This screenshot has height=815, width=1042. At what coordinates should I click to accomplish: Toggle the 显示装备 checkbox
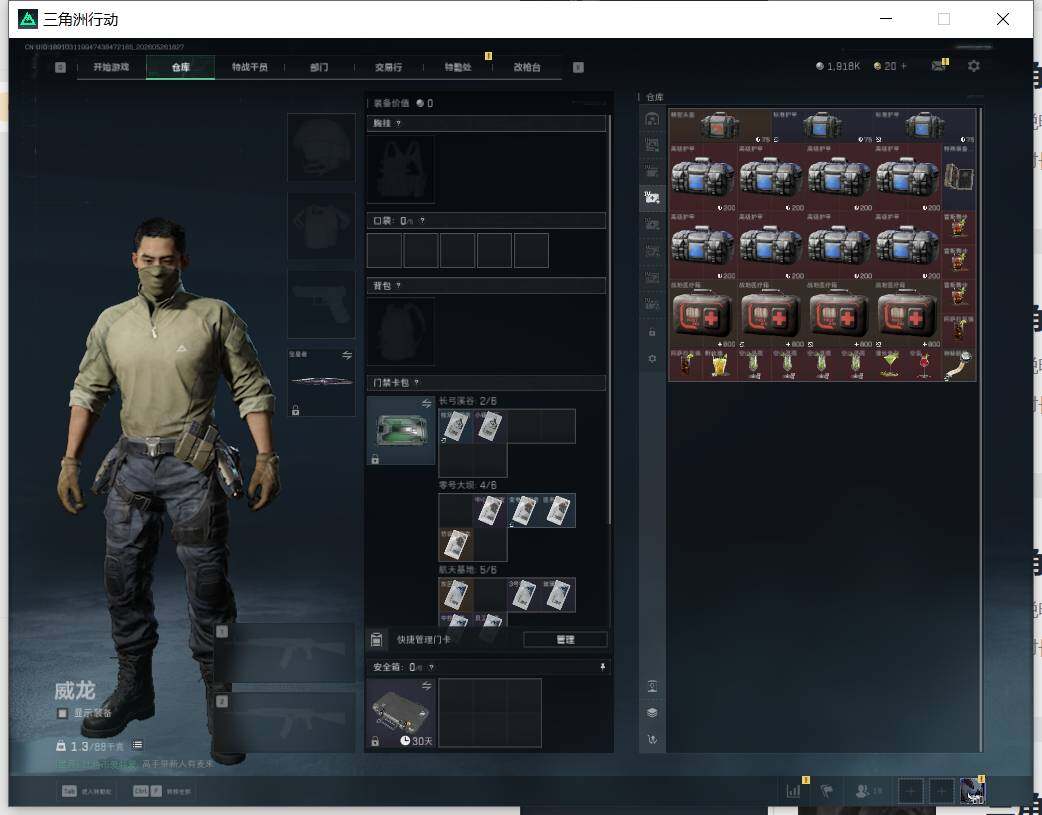(62, 713)
